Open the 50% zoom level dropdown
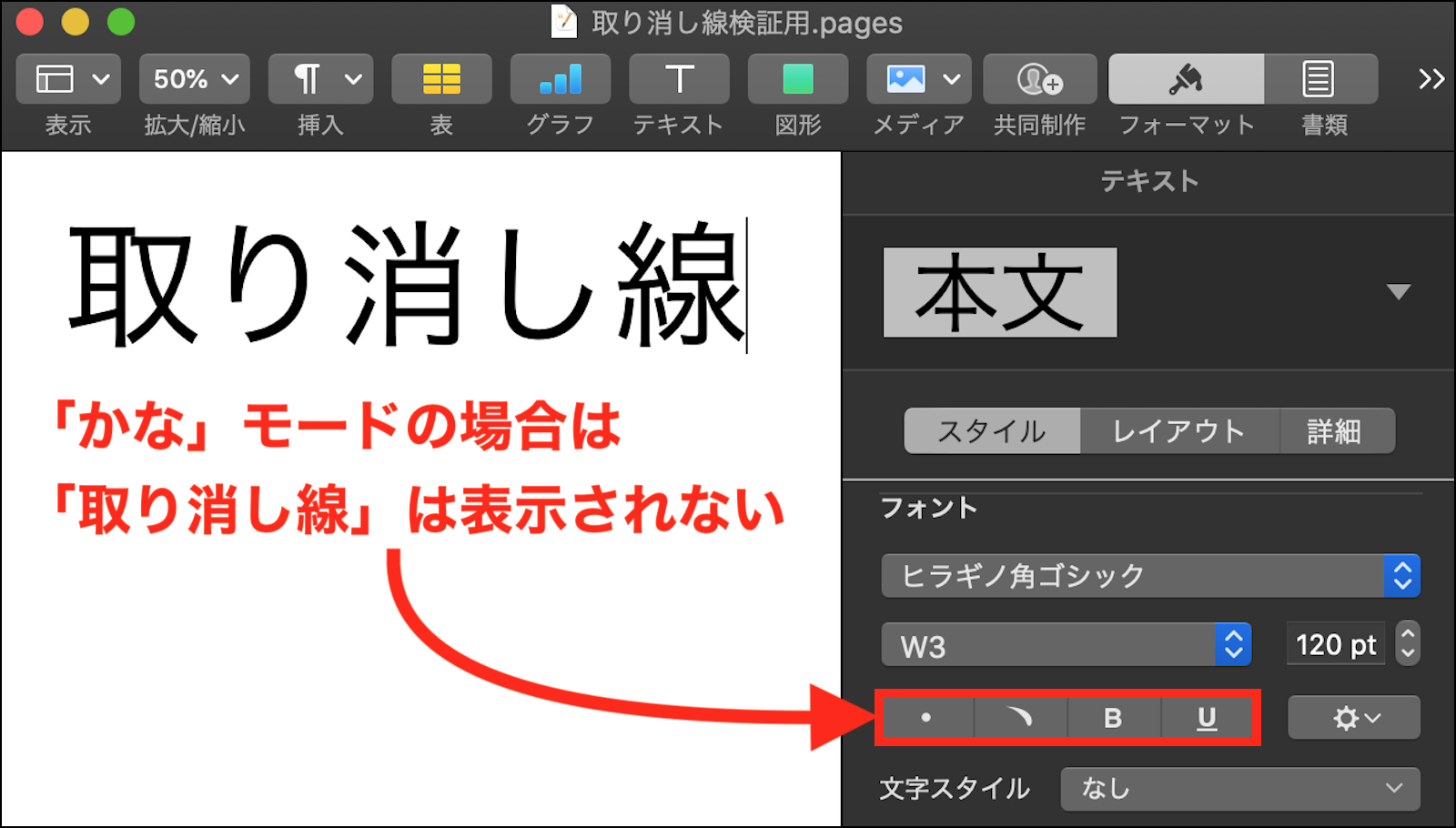Image resolution: width=1456 pixels, height=828 pixels. (x=195, y=79)
